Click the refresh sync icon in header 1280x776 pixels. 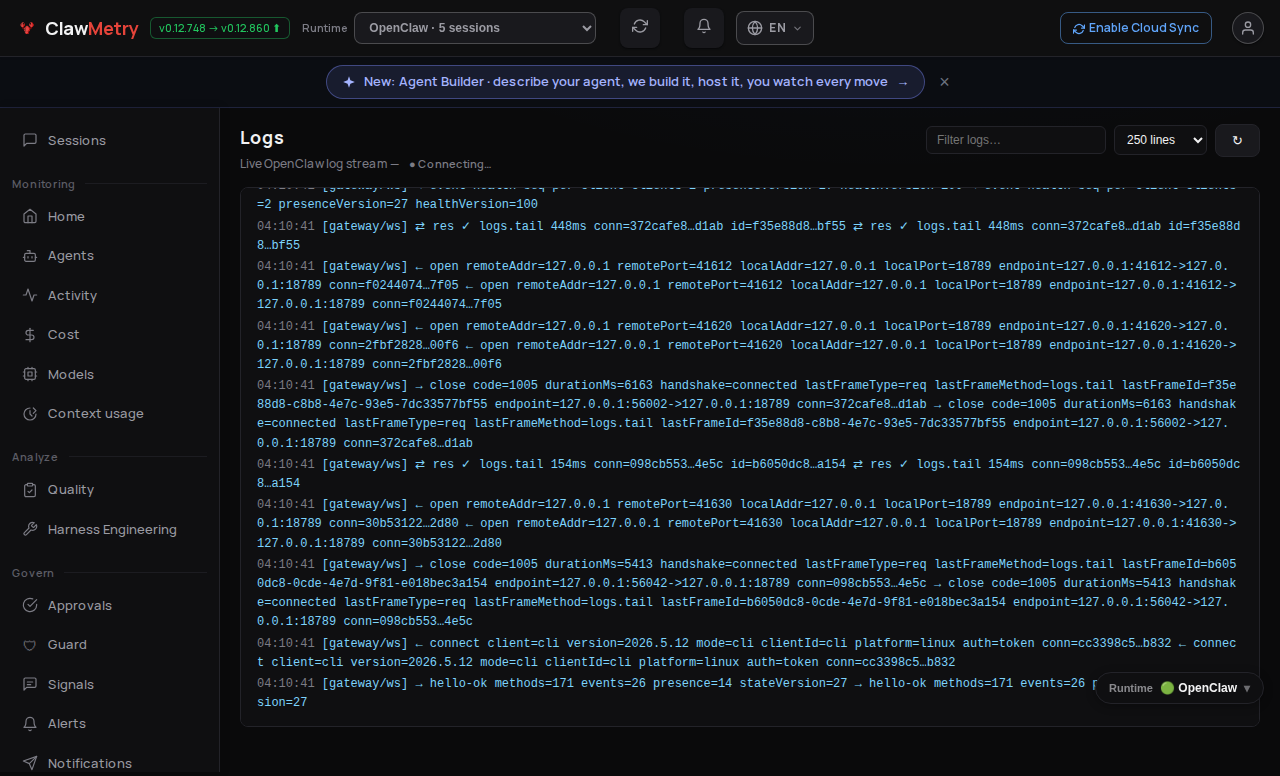tap(640, 28)
